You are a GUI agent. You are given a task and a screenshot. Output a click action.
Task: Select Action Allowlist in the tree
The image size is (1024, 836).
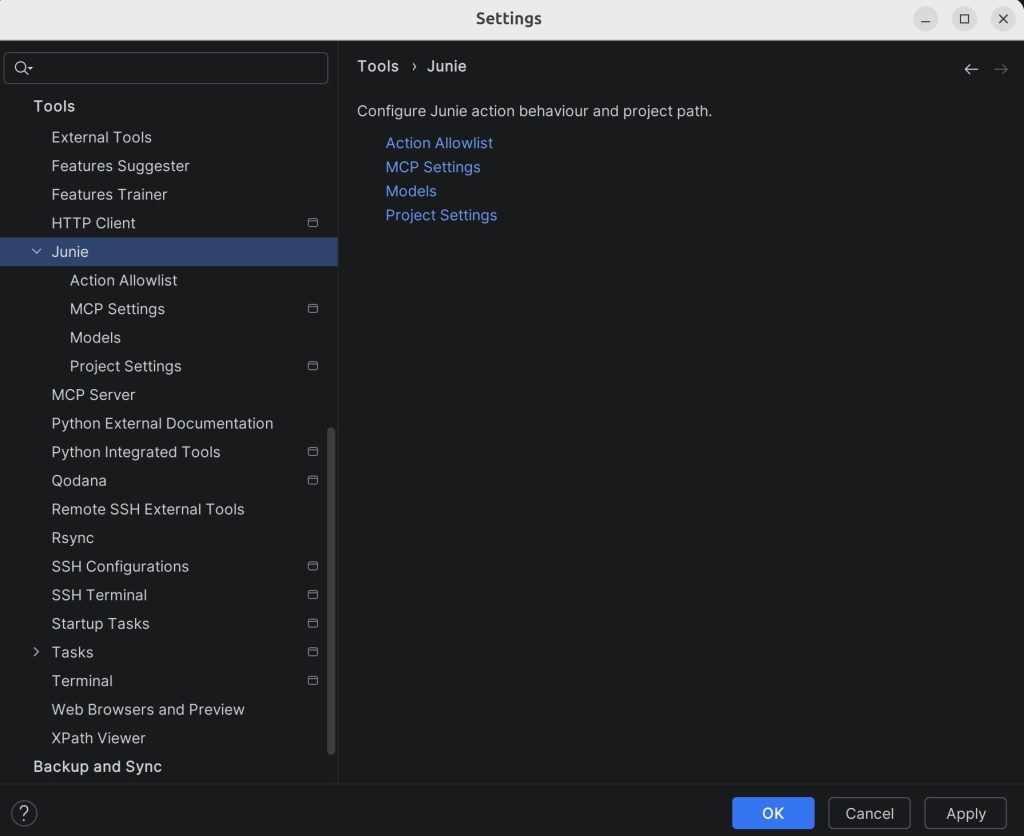168,280
